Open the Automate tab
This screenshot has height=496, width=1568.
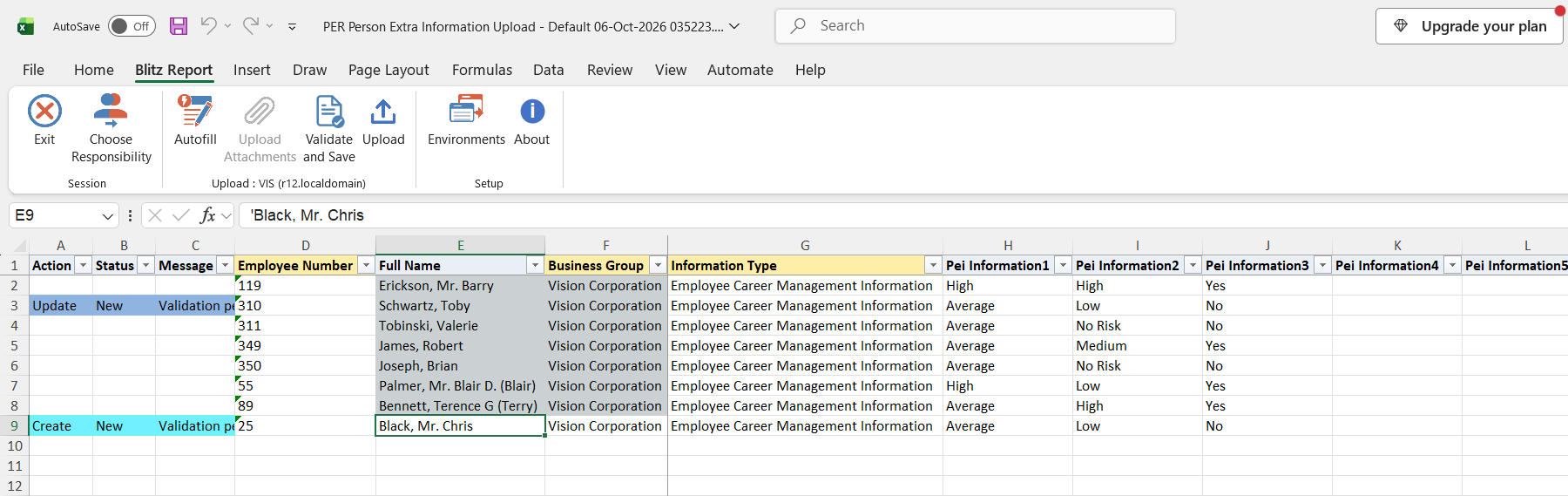tap(740, 70)
